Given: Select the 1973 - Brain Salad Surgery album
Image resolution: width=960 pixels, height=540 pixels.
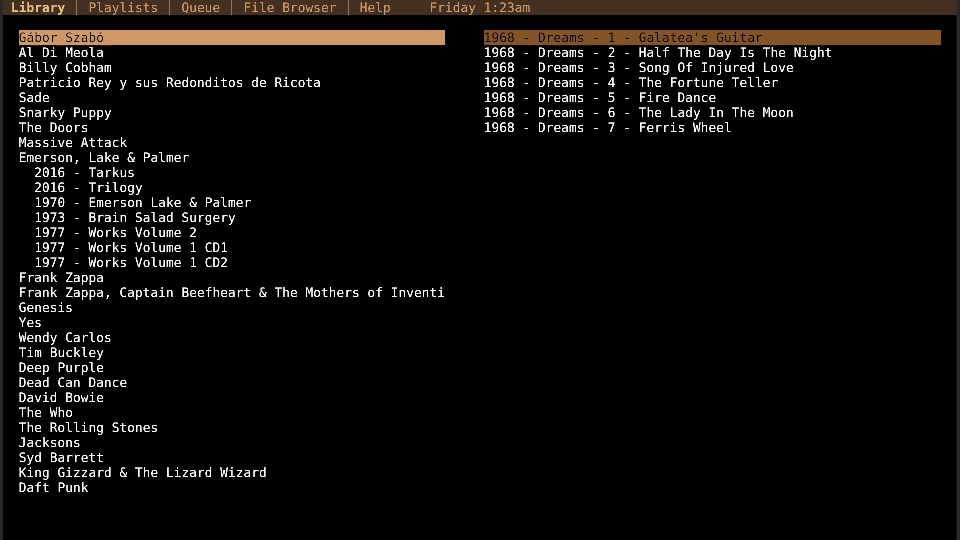Looking at the screenshot, I should pos(135,218).
